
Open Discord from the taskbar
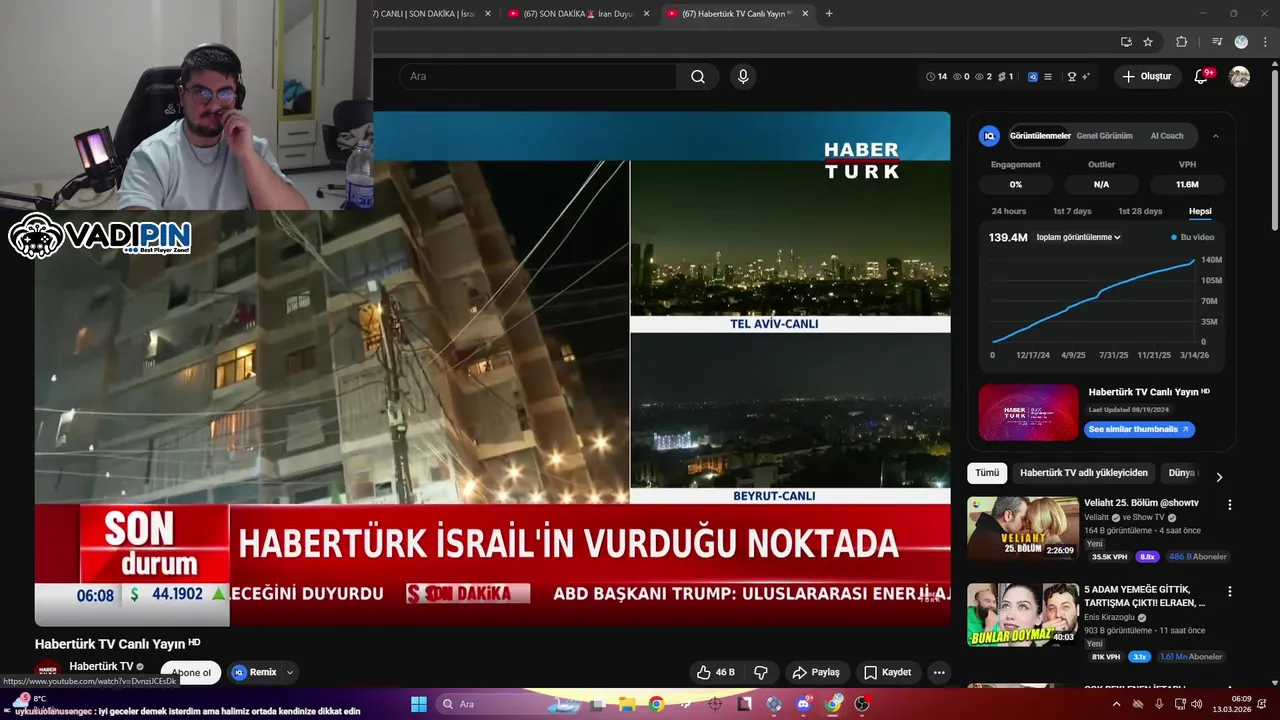(804, 704)
